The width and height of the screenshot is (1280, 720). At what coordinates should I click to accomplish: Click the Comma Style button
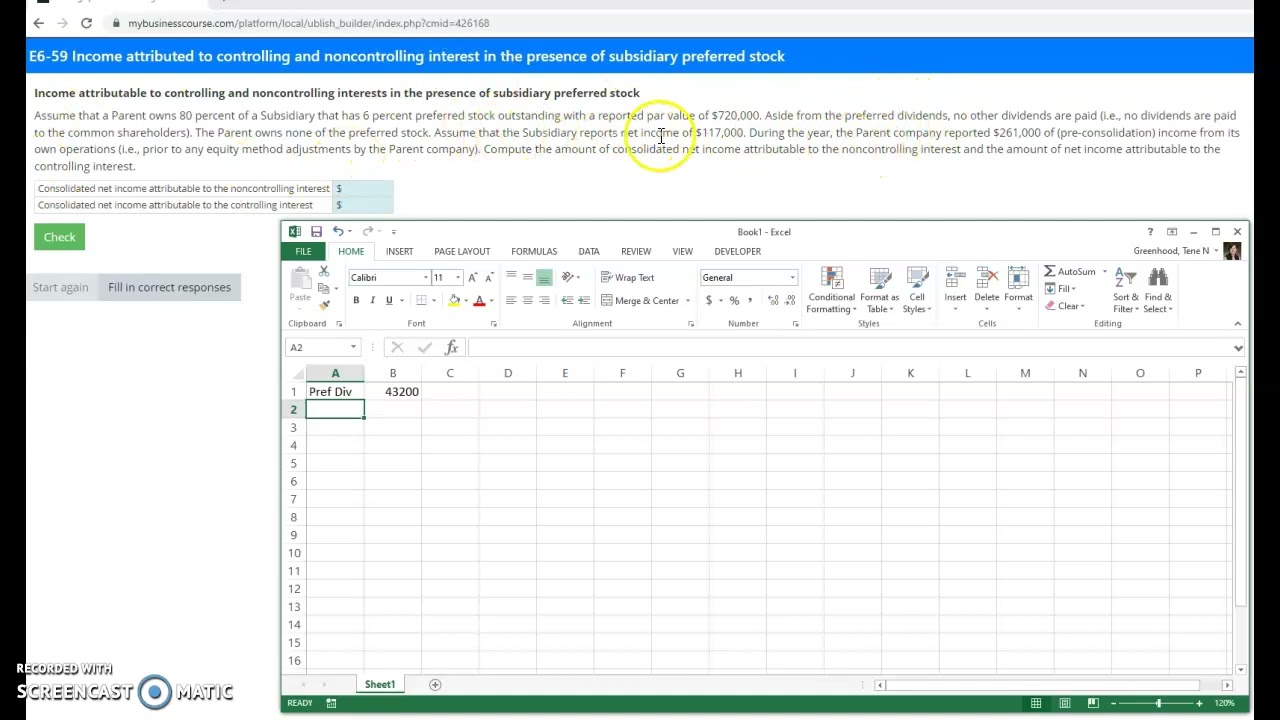pyautogui.click(x=750, y=300)
